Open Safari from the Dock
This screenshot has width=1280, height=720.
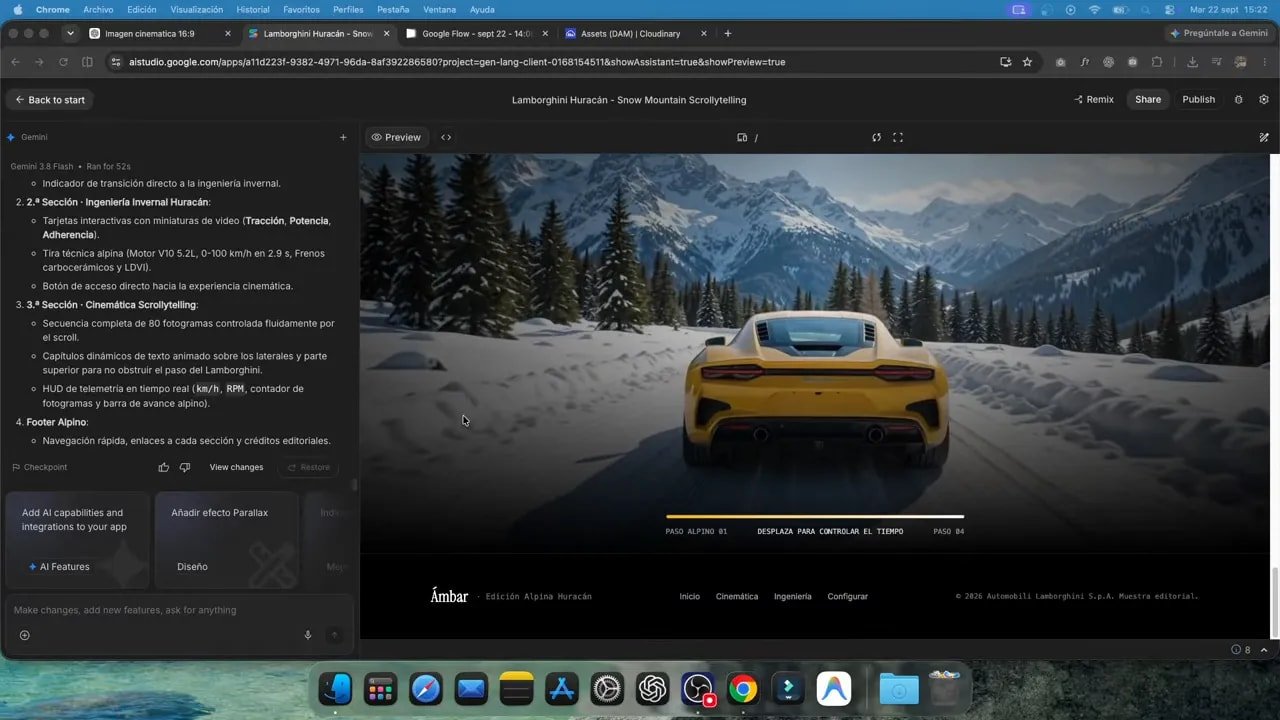[x=426, y=689]
